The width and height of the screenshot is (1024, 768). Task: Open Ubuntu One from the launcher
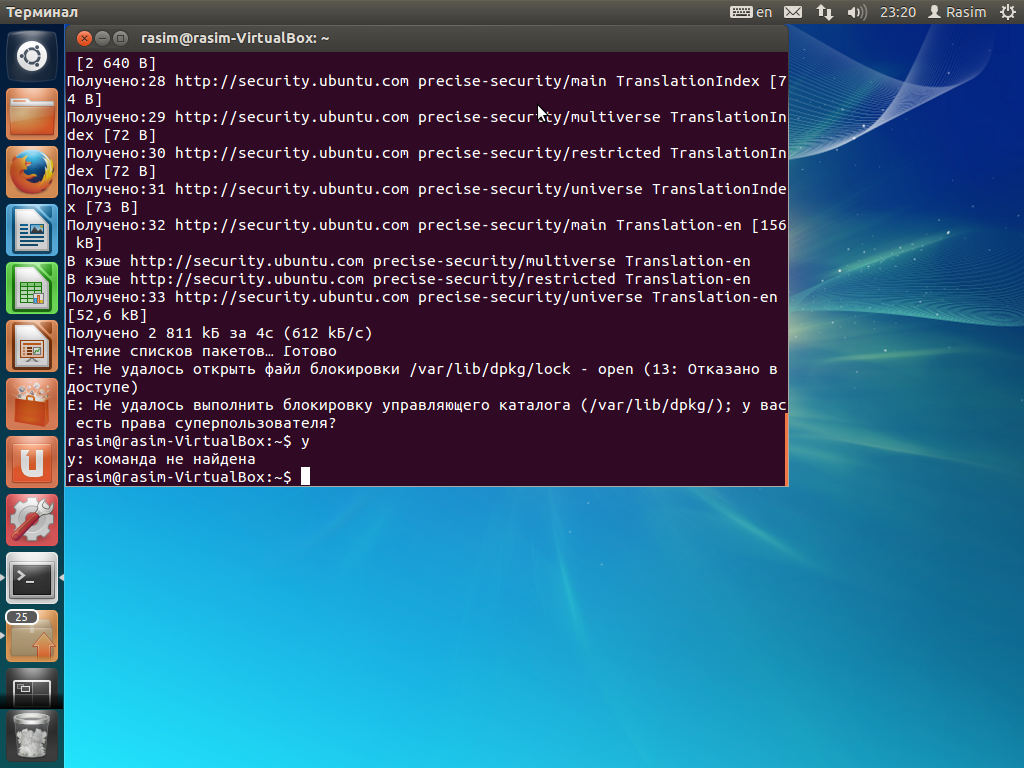pos(32,462)
